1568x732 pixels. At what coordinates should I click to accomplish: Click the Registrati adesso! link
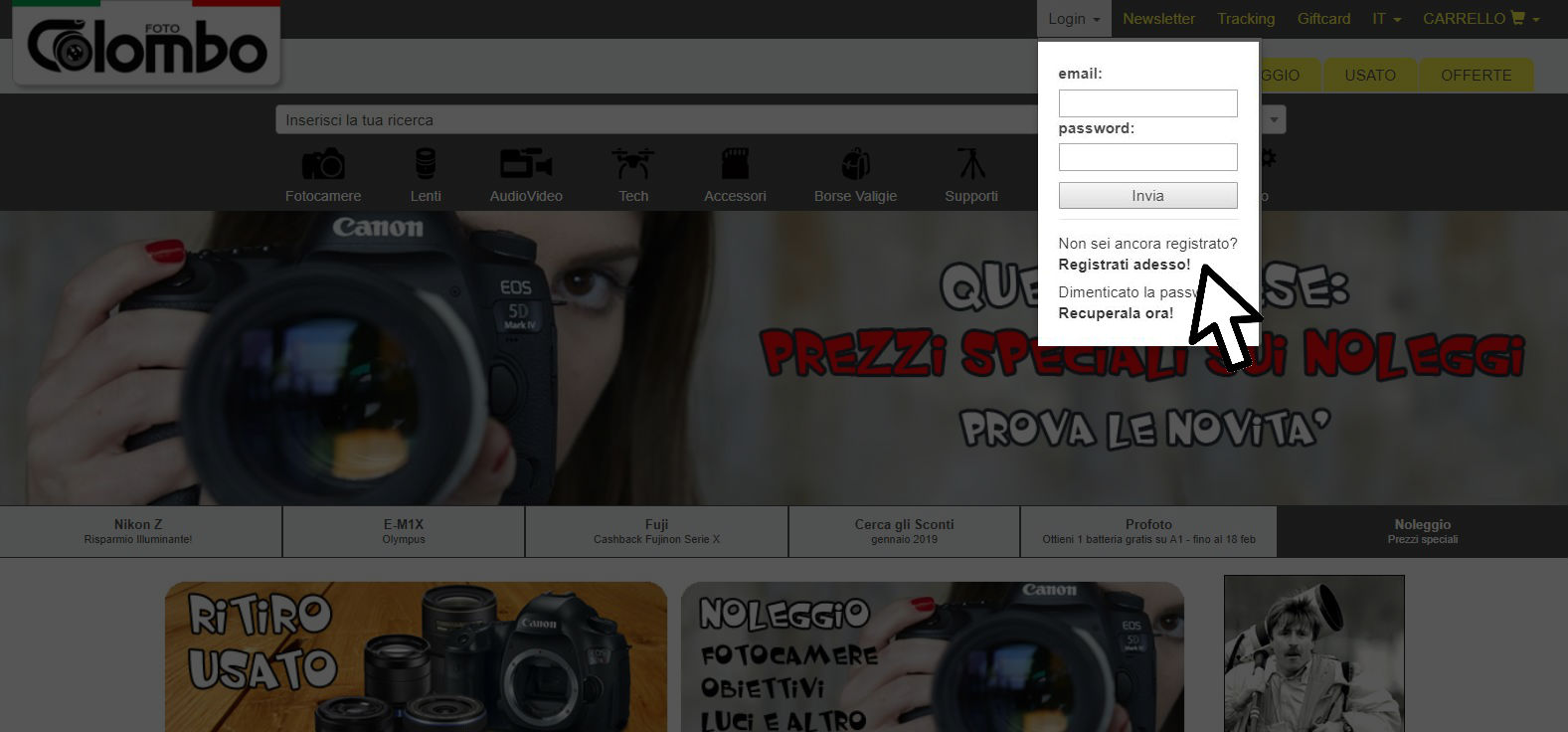click(x=1124, y=265)
